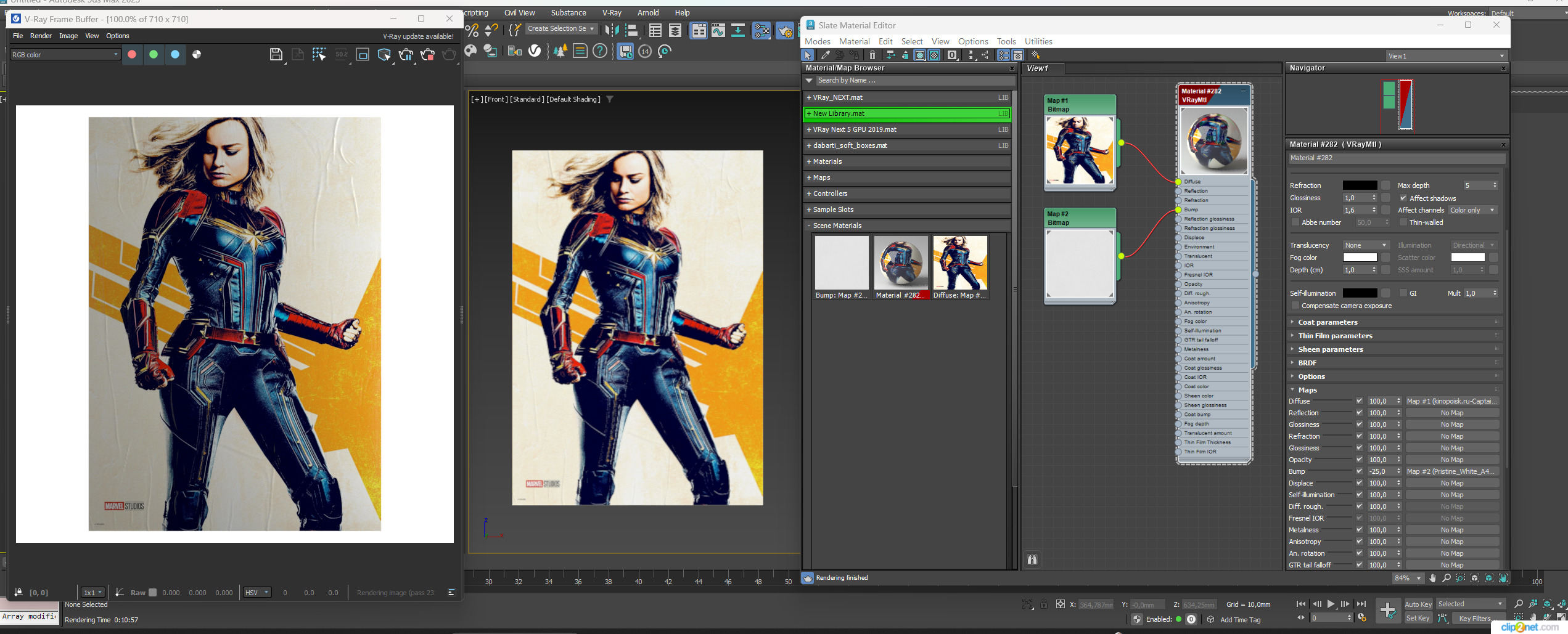This screenshot has height=634, width=1568.
Task: Click the Search by Name field
Action: pyautogui.click(x=914, y=81)
